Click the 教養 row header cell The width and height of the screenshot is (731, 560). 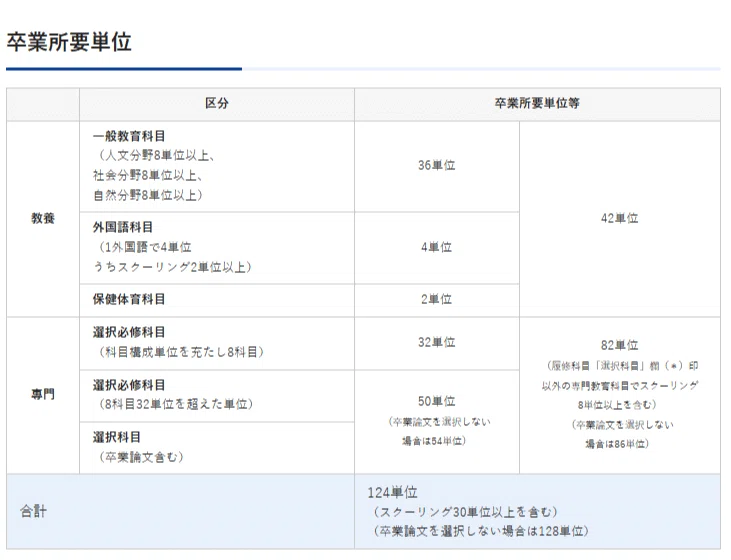[x=43, y=218]
